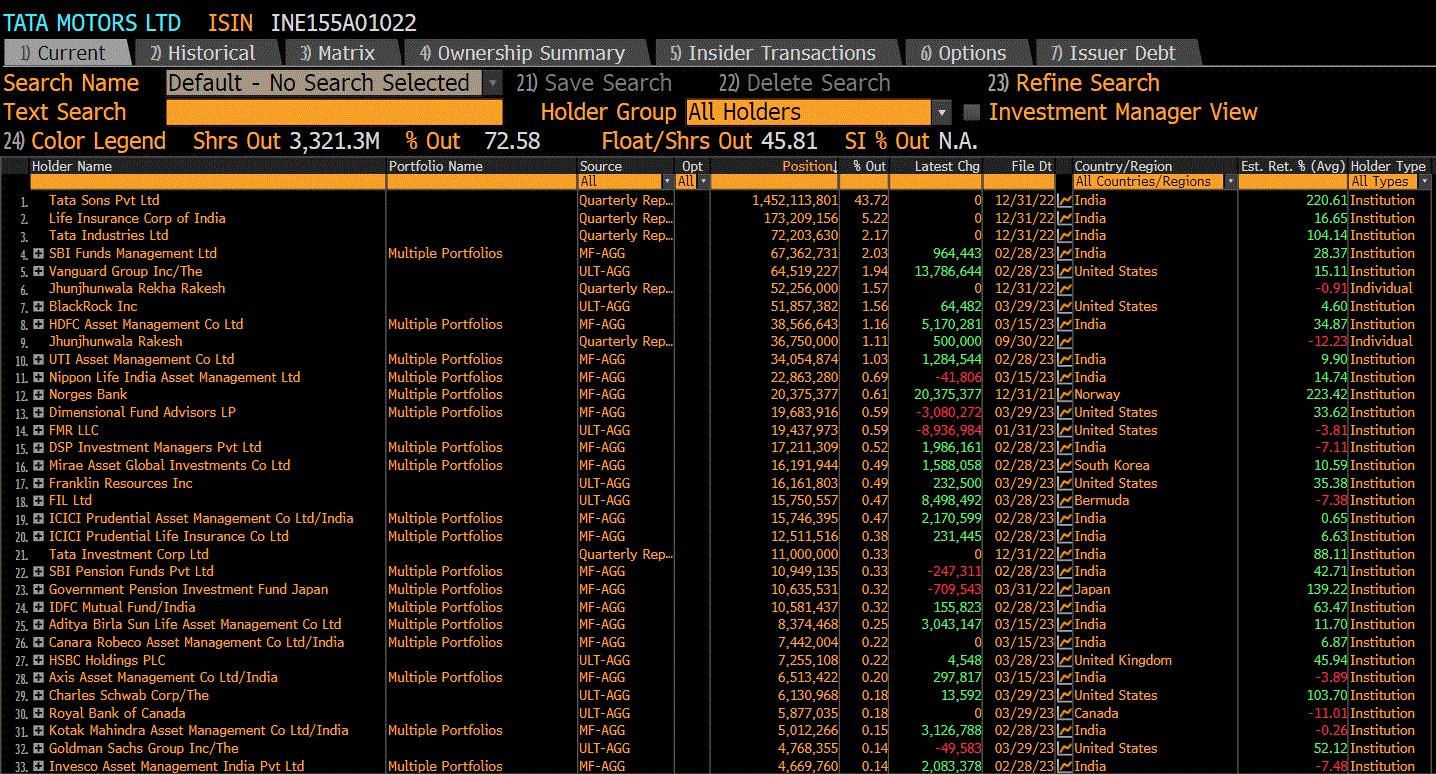Expand HDFC Asset Management Co Ltd row

39,324
